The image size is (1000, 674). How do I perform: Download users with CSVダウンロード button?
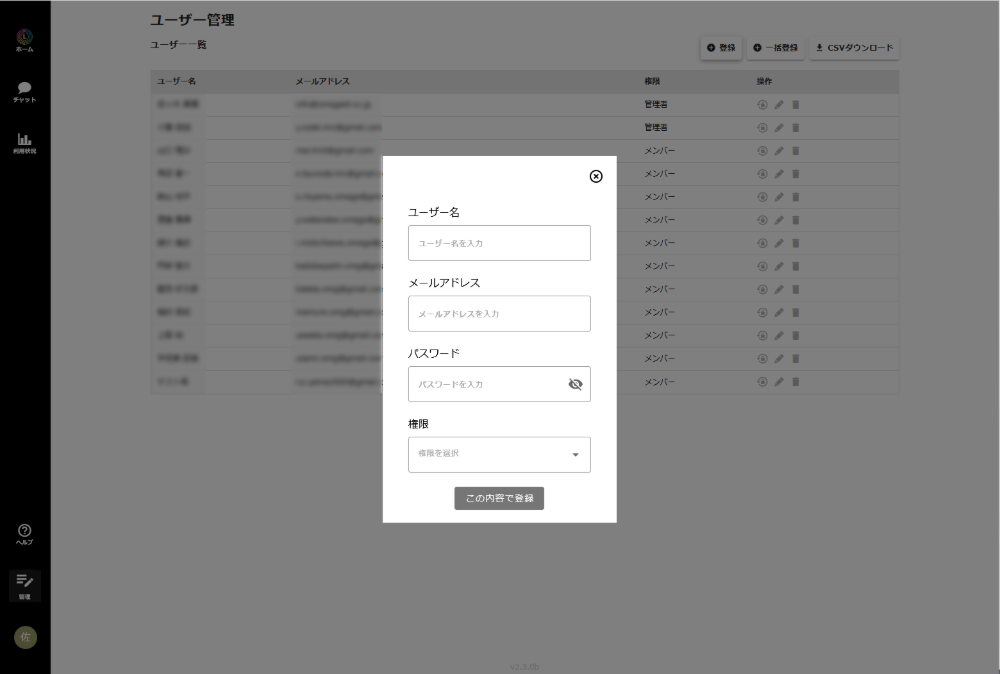(855, 48)
